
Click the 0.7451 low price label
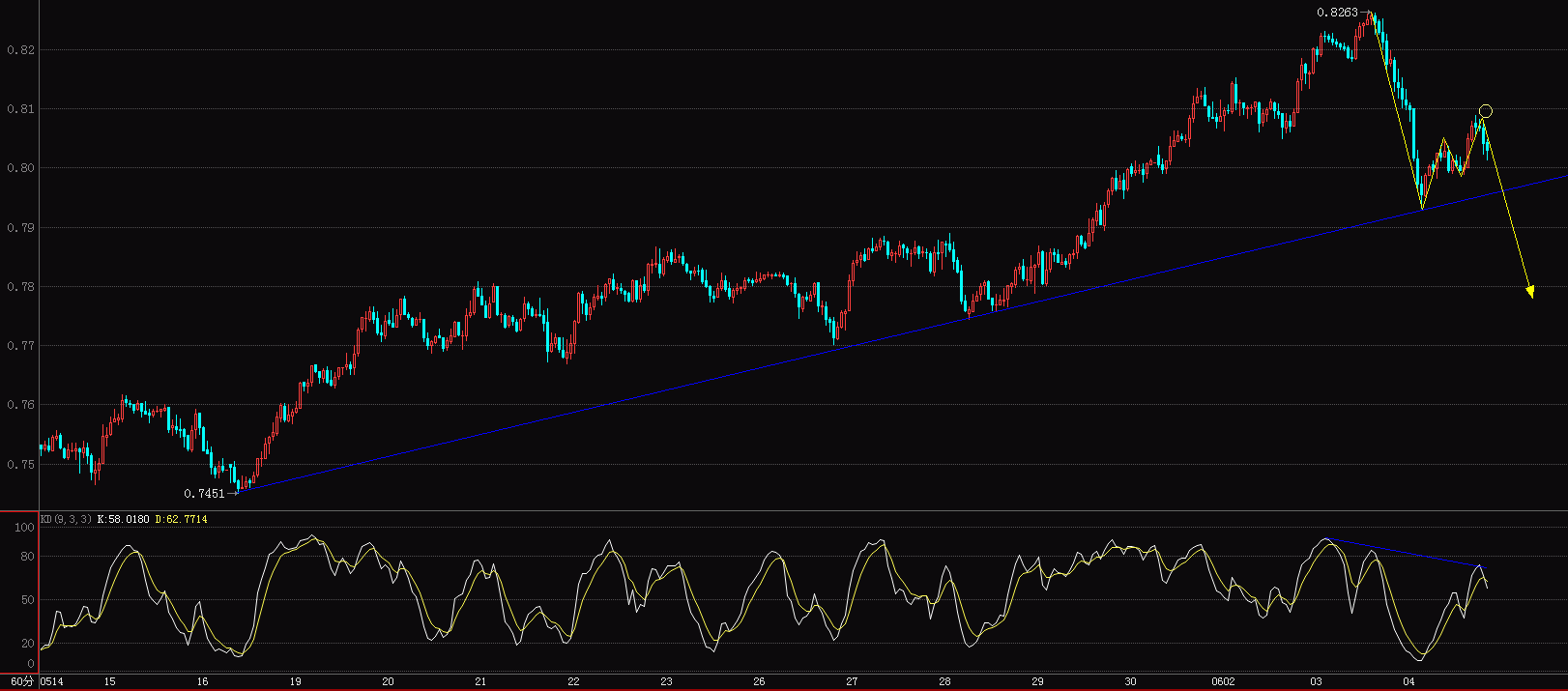204,493
